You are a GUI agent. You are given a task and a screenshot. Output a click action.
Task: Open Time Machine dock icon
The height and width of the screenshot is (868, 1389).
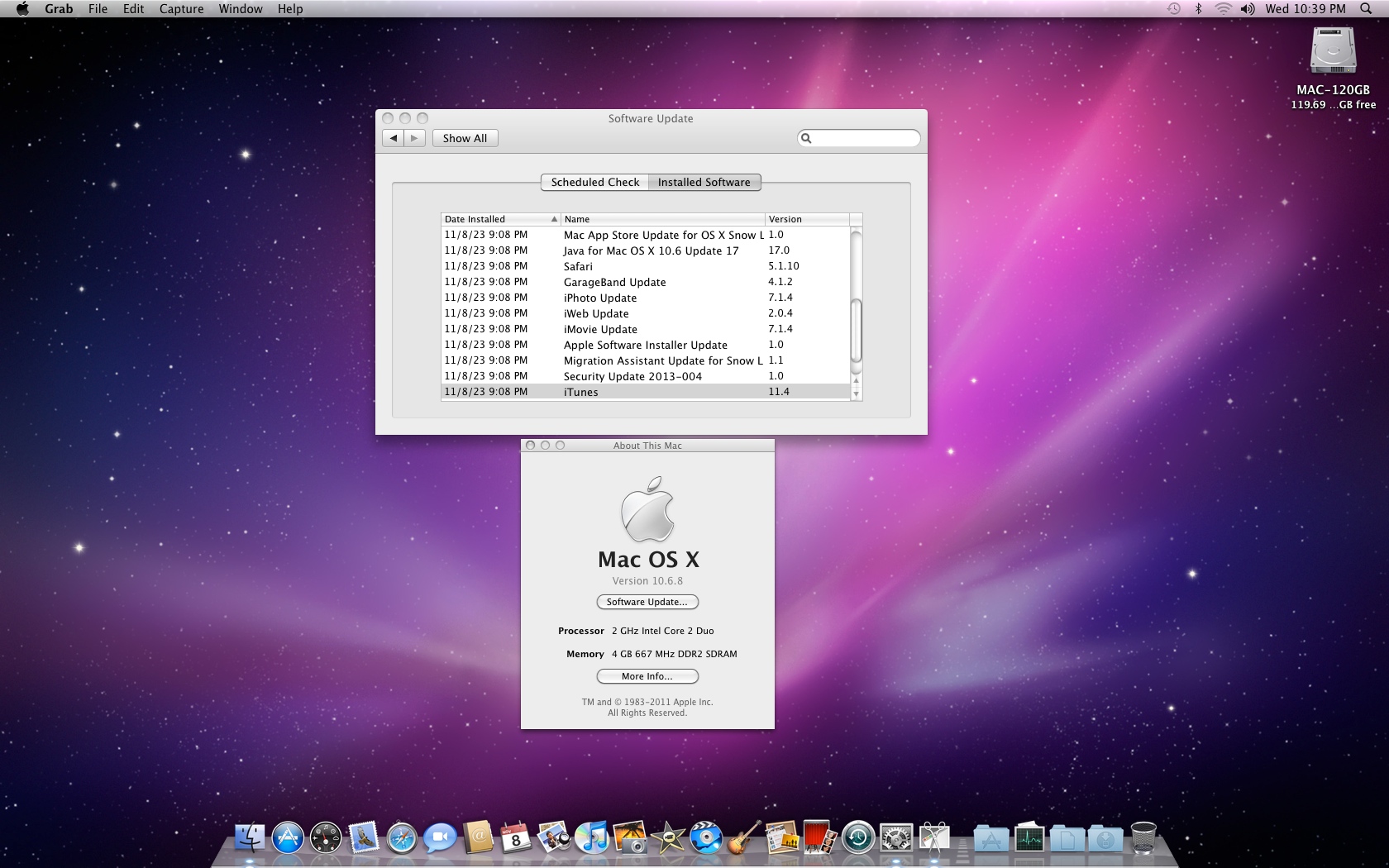pyautogui.click(x=858, y=838)
